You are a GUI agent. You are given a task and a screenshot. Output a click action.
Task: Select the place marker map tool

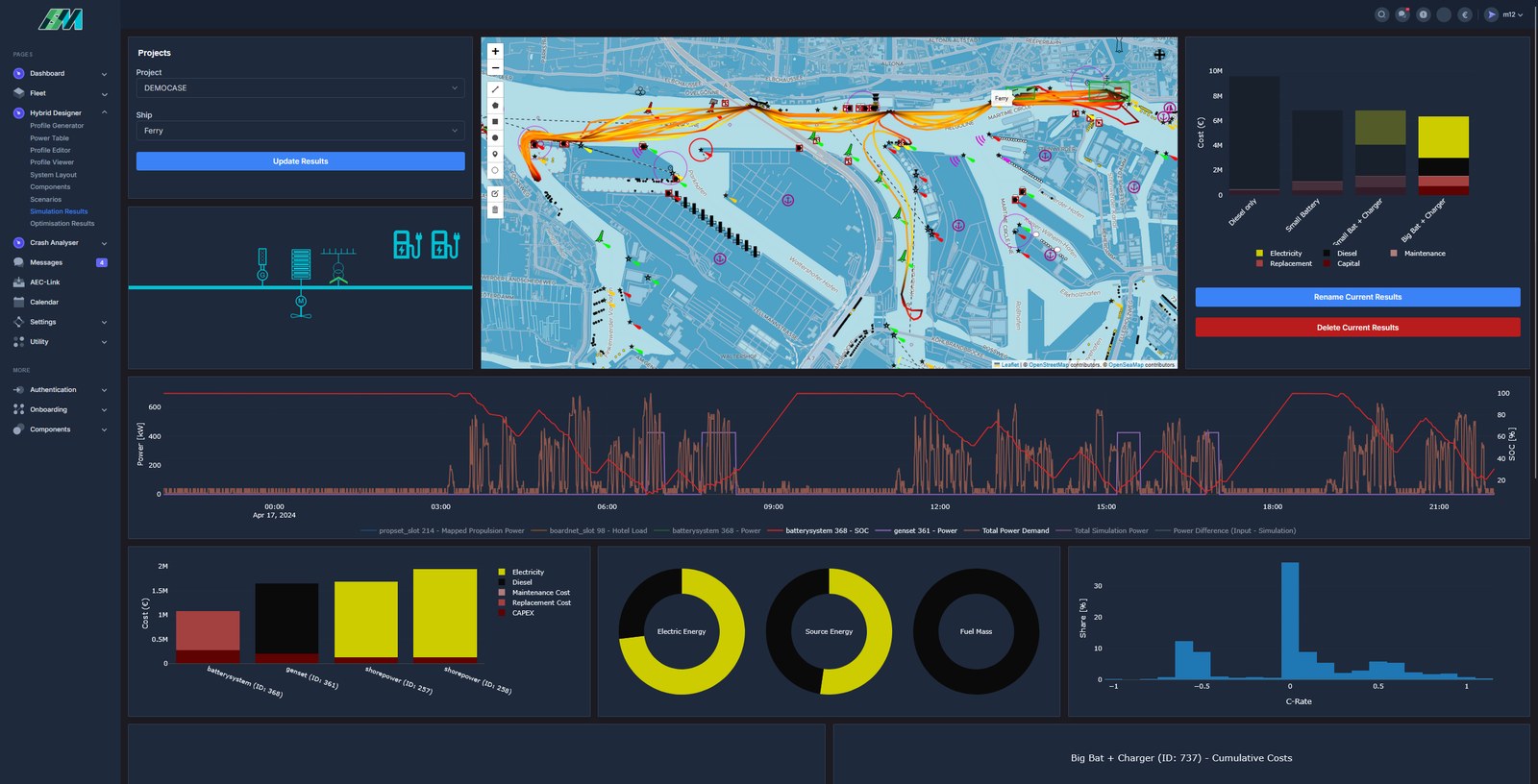click(x=495, y=154)
